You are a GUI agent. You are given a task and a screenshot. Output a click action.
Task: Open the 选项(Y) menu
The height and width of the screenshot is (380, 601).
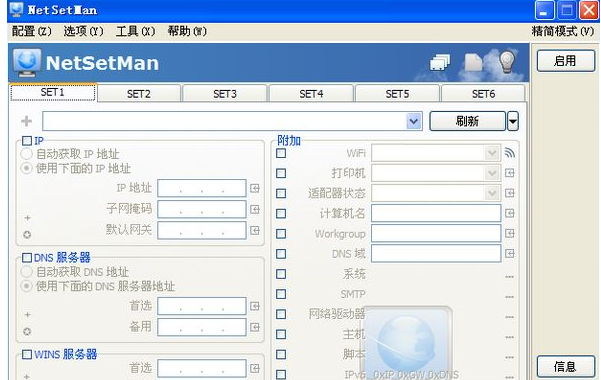coord(84,31)
